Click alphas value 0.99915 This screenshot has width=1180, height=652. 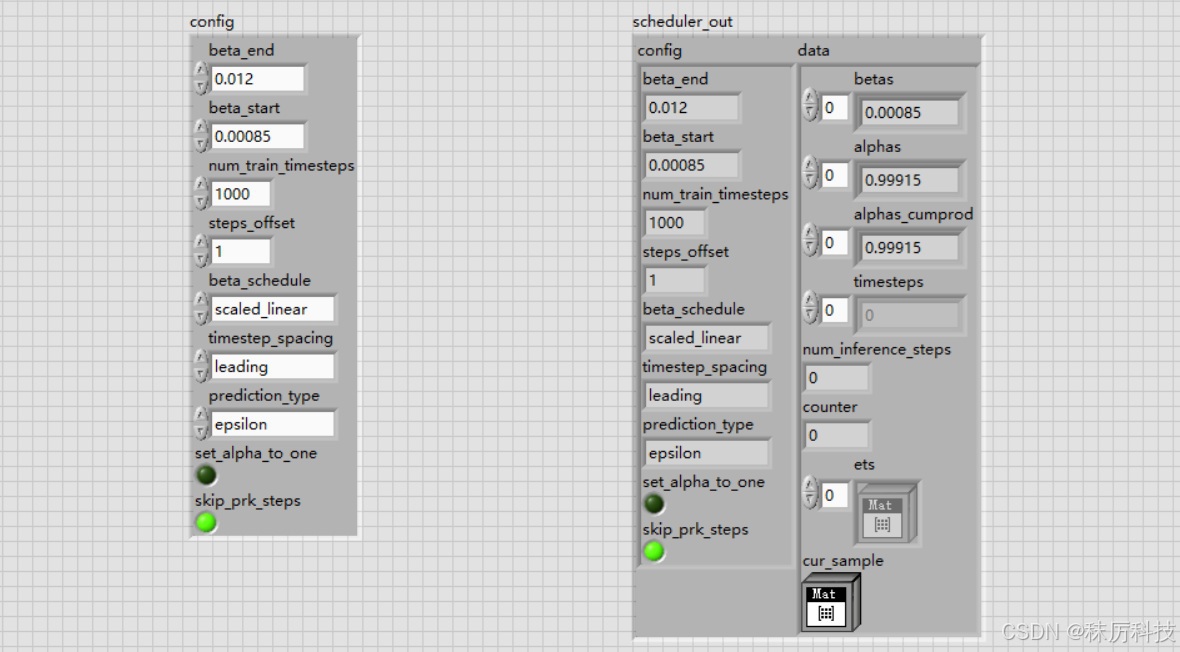(x=910, y=180)
